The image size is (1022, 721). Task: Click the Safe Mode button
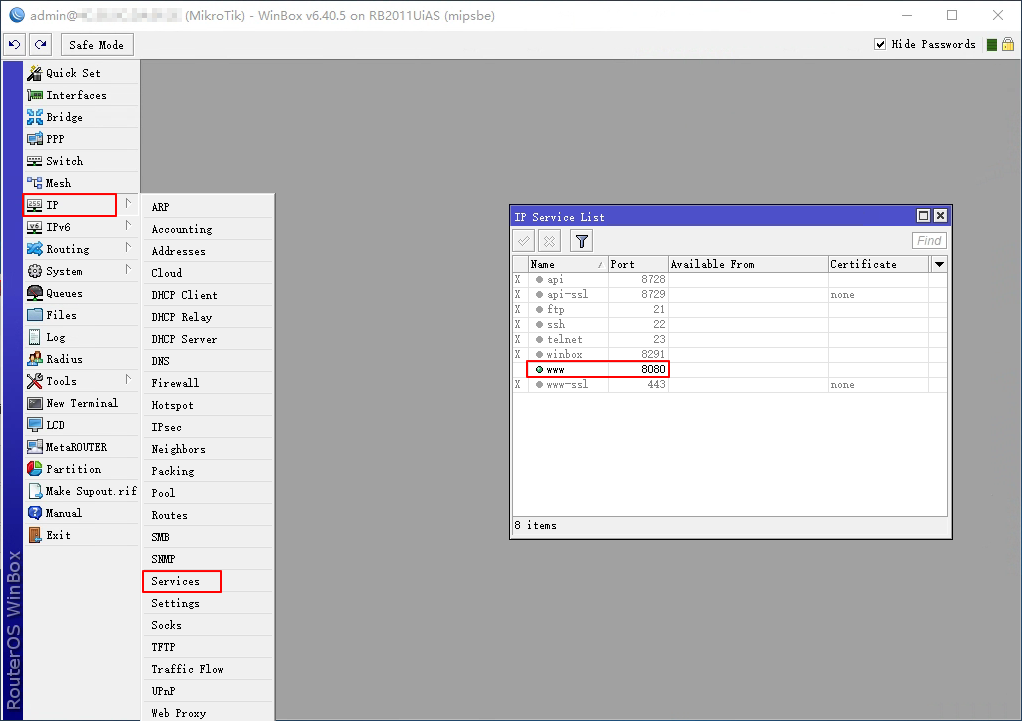point(96,45)
